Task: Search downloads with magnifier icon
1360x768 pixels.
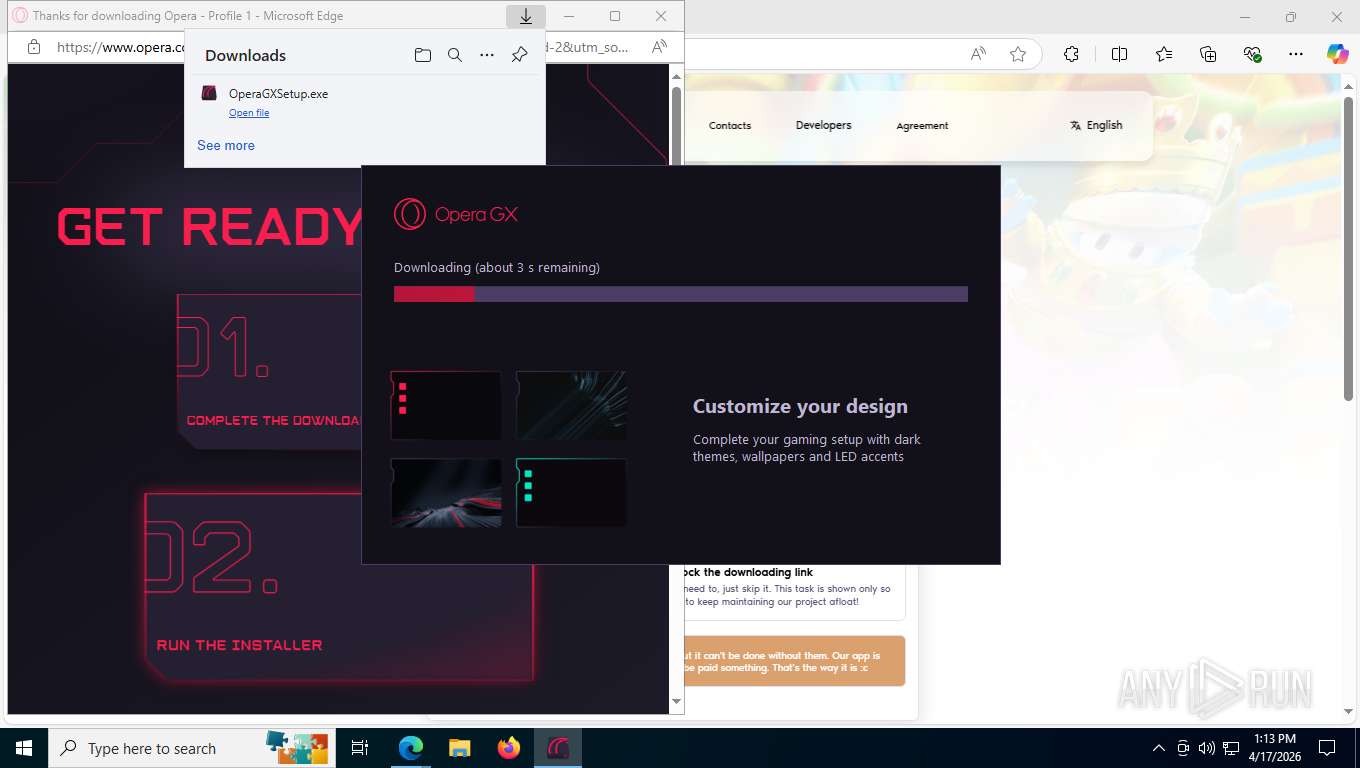Action: pos(455,55)
